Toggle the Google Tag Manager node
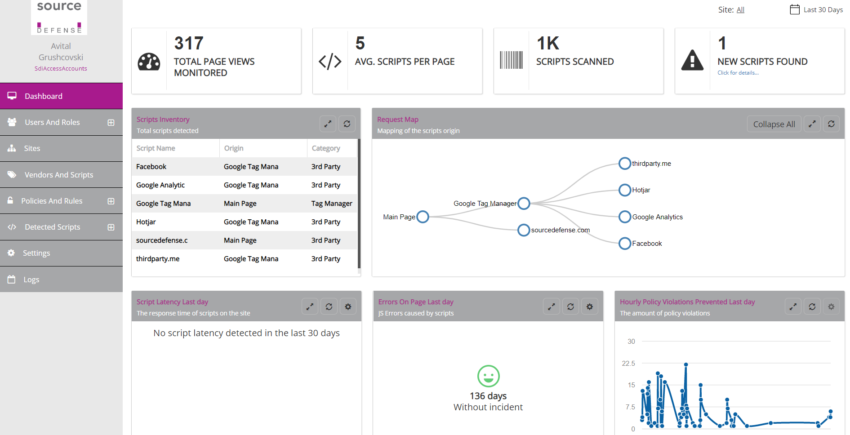 click(x=523, y=203)
